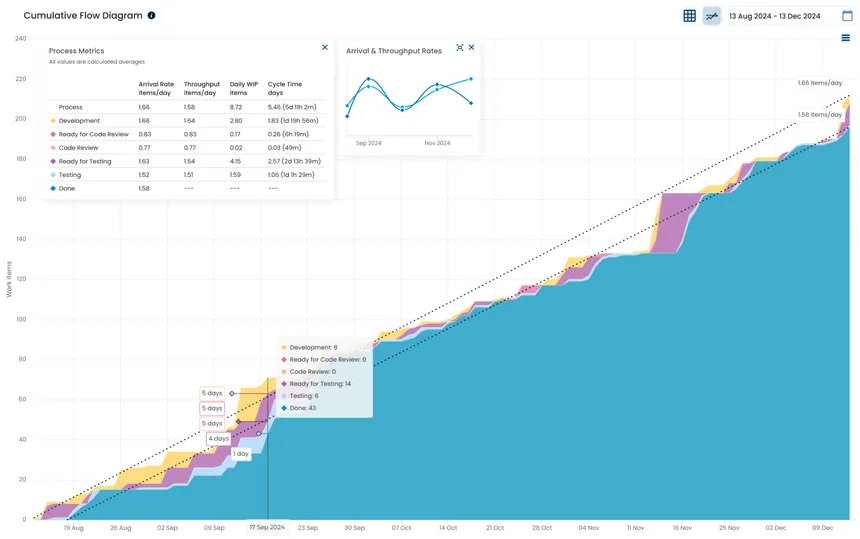Image resolution: width=860 pixels, height=539 pixels.
Task: Expand the Arrival & Throughput Rates chart fullscreen
Action: coord(460,48)
